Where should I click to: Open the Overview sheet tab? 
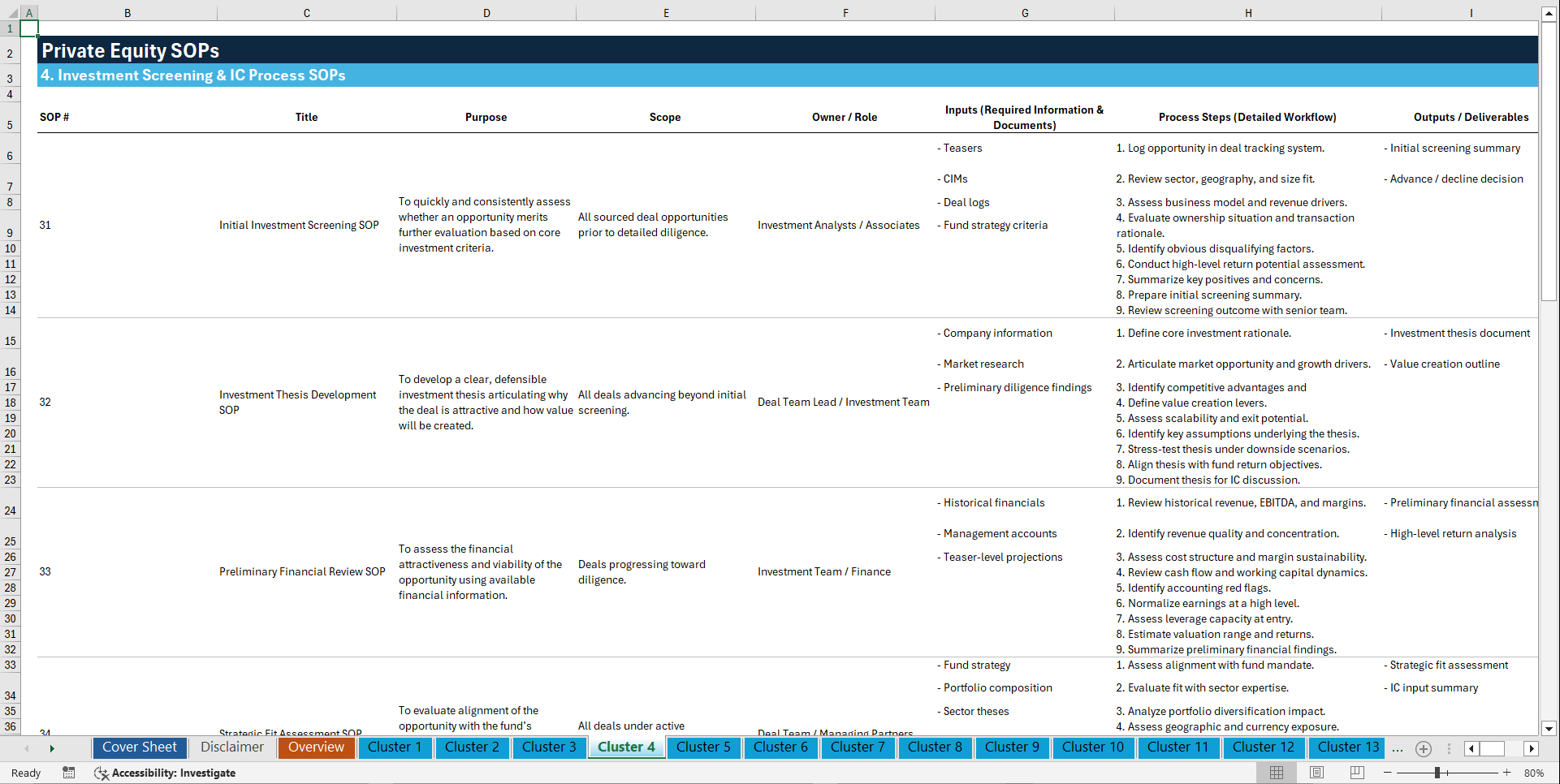point(316,747)
